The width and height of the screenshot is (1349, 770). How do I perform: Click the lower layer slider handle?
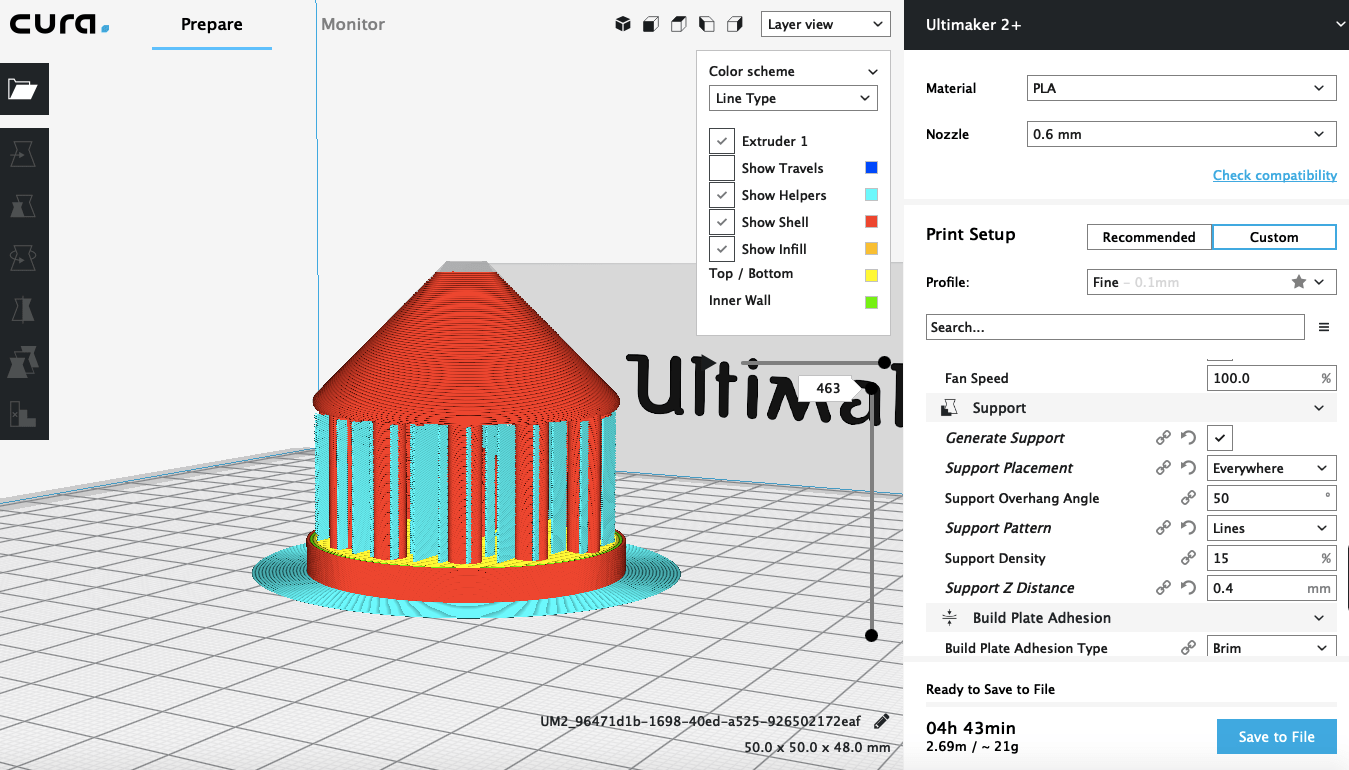871,635
